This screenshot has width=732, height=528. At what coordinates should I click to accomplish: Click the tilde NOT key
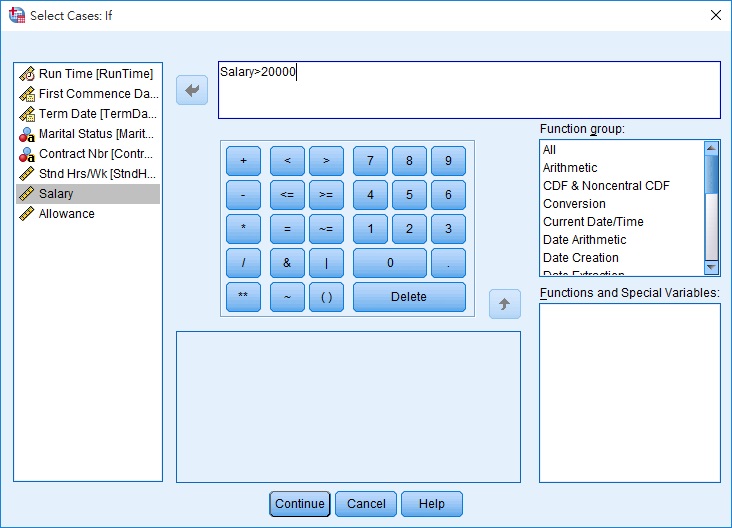click(287, 297)
